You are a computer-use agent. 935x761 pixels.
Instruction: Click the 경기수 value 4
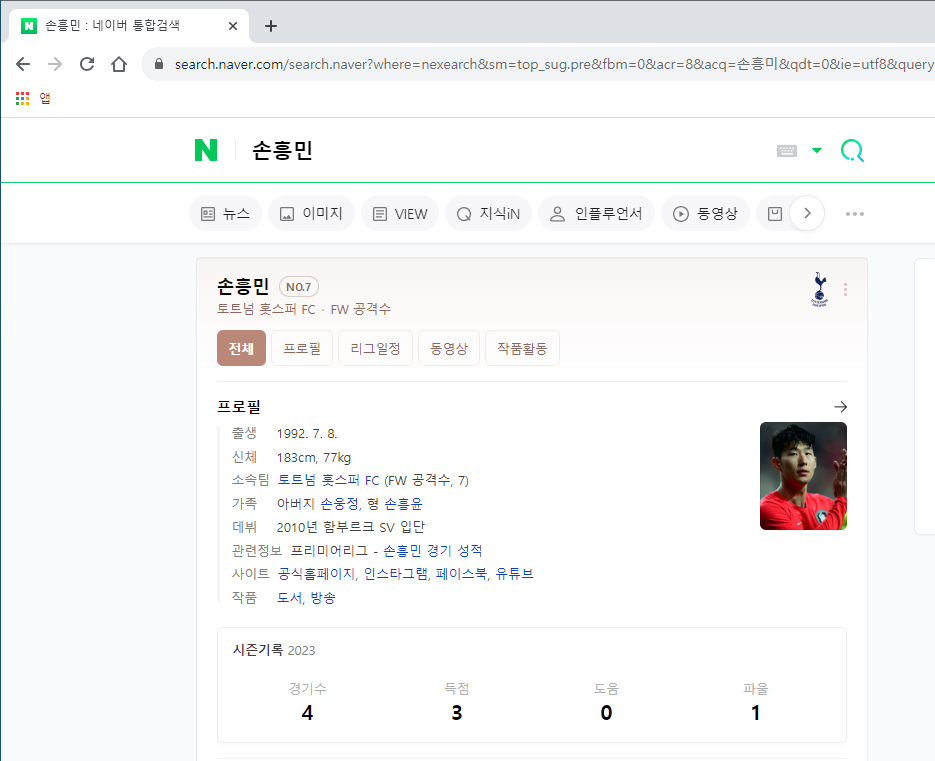tap(307, 713)
